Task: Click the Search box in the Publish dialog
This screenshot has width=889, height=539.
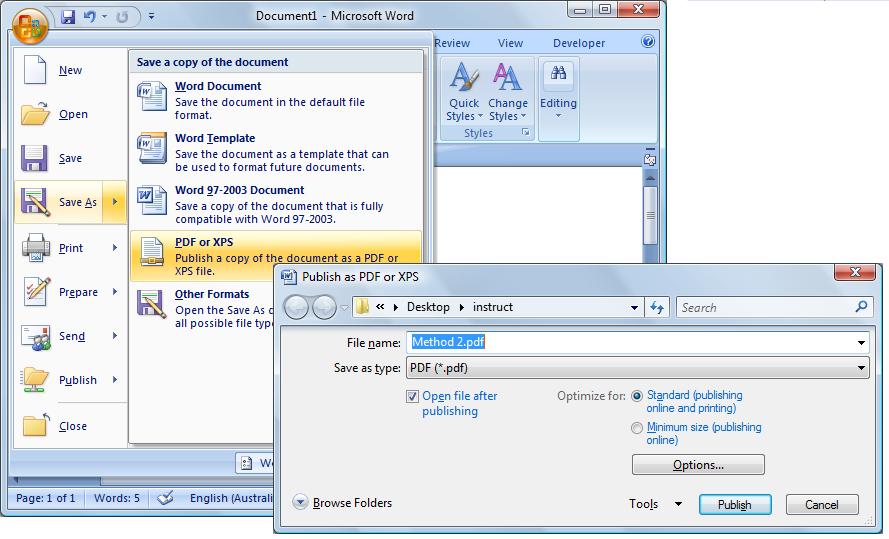Action: coord(774,308)
